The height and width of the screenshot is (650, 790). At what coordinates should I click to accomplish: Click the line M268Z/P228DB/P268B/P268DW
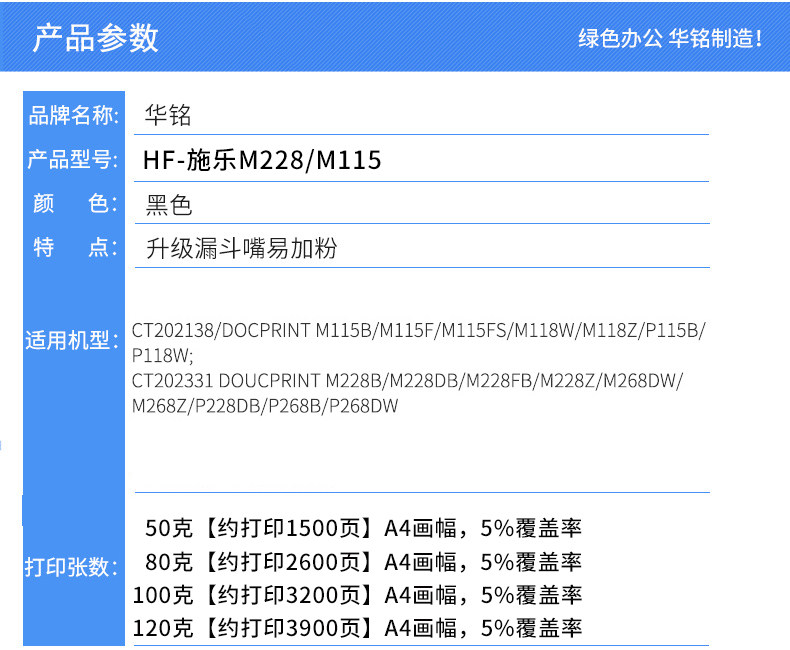pos(265,406)
